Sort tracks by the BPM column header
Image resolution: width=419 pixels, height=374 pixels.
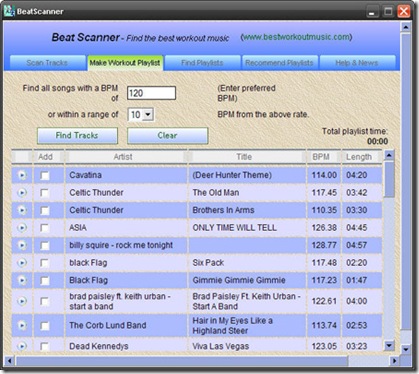coord(324,157)
